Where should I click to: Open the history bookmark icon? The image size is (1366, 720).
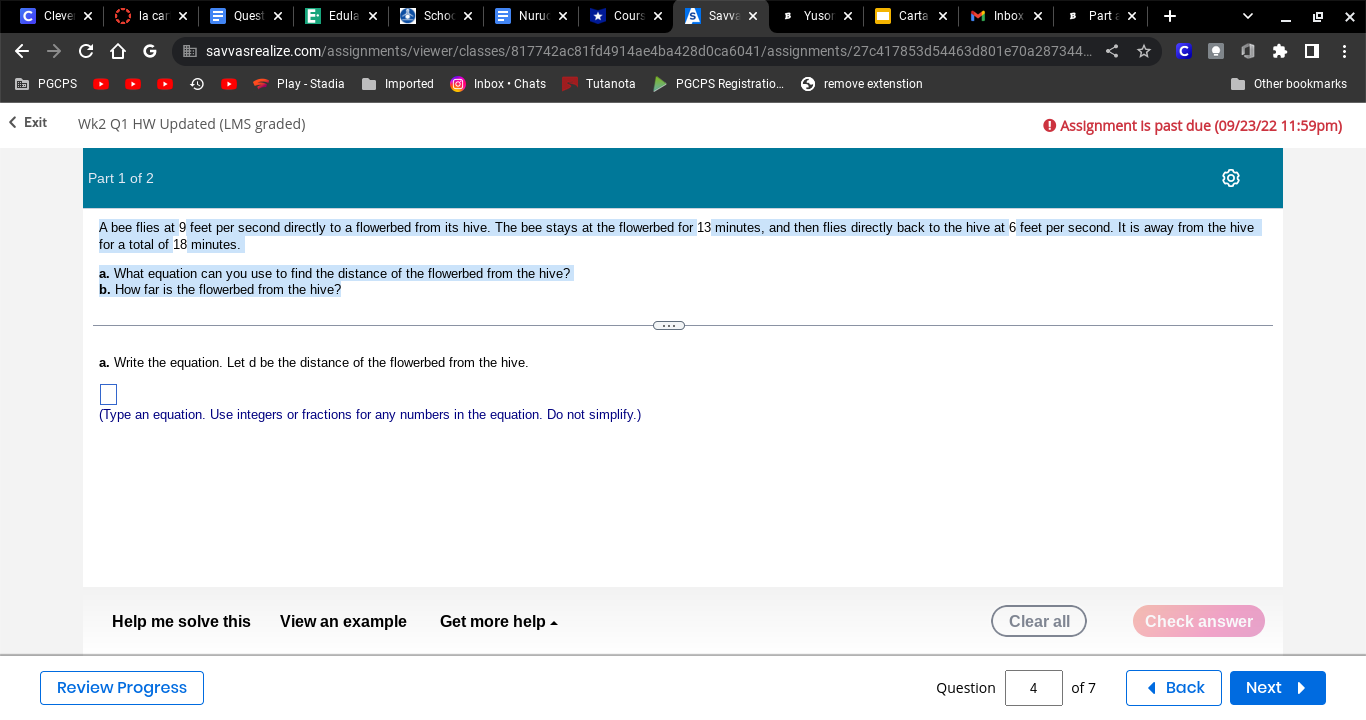[197, 84]
